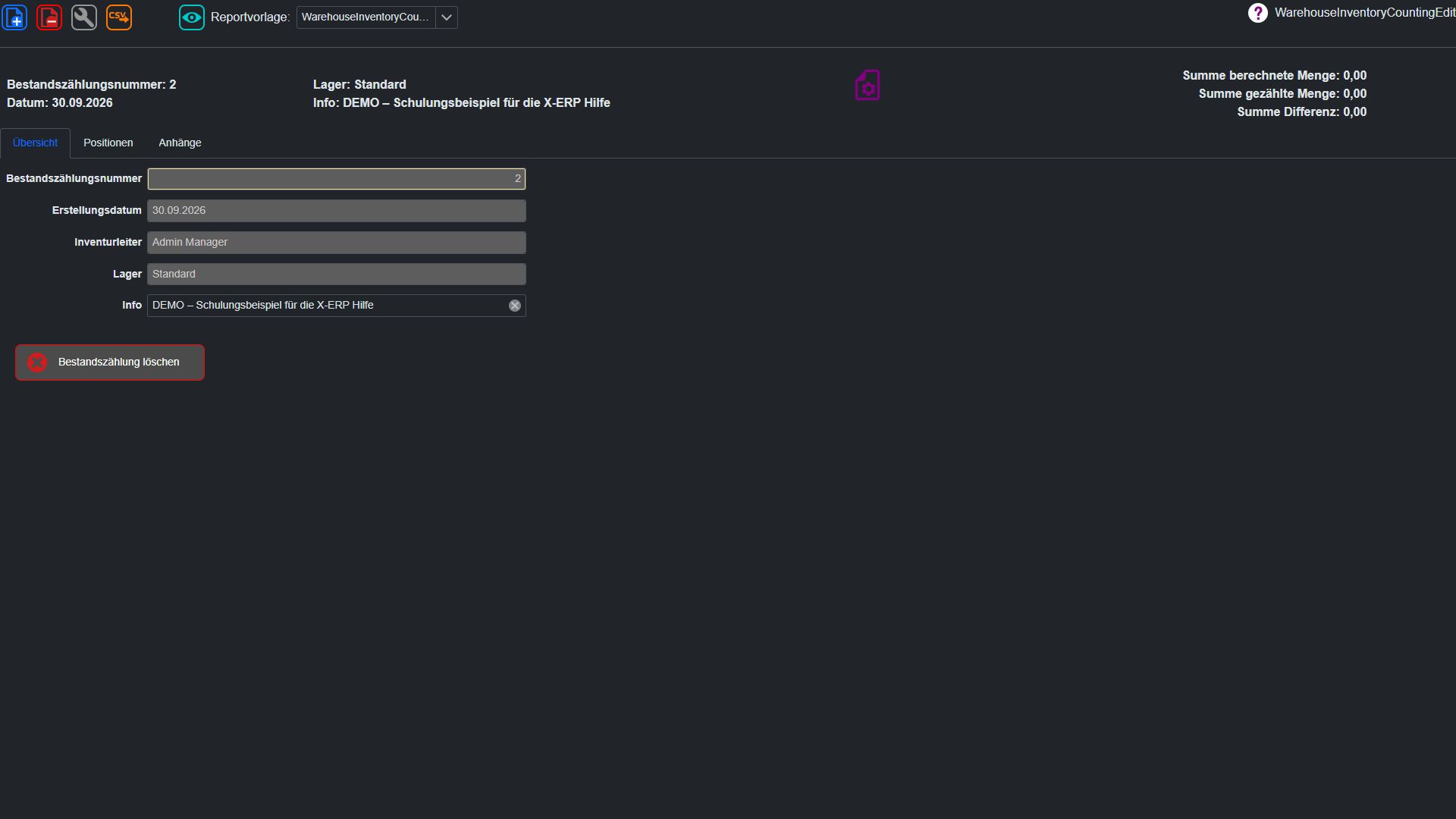Click the WarehouseInventoryCountingEdit title text
The image size is (1456, 819).
tap(1365, 13)
